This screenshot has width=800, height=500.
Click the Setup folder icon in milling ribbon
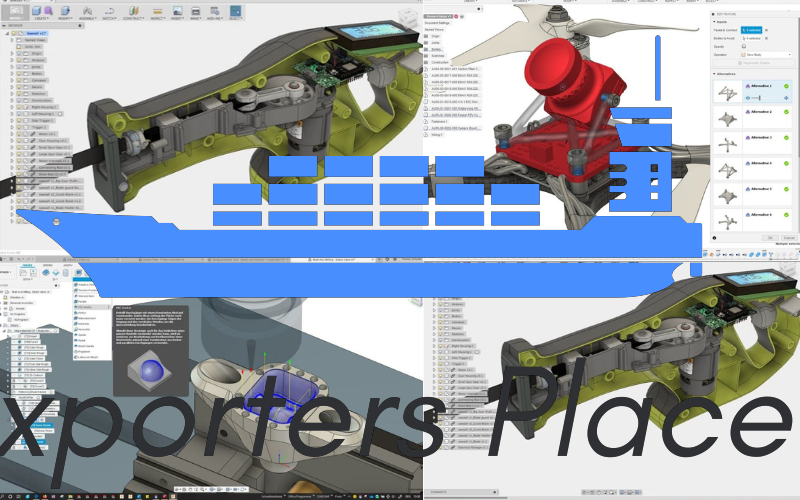click(23, 272)
